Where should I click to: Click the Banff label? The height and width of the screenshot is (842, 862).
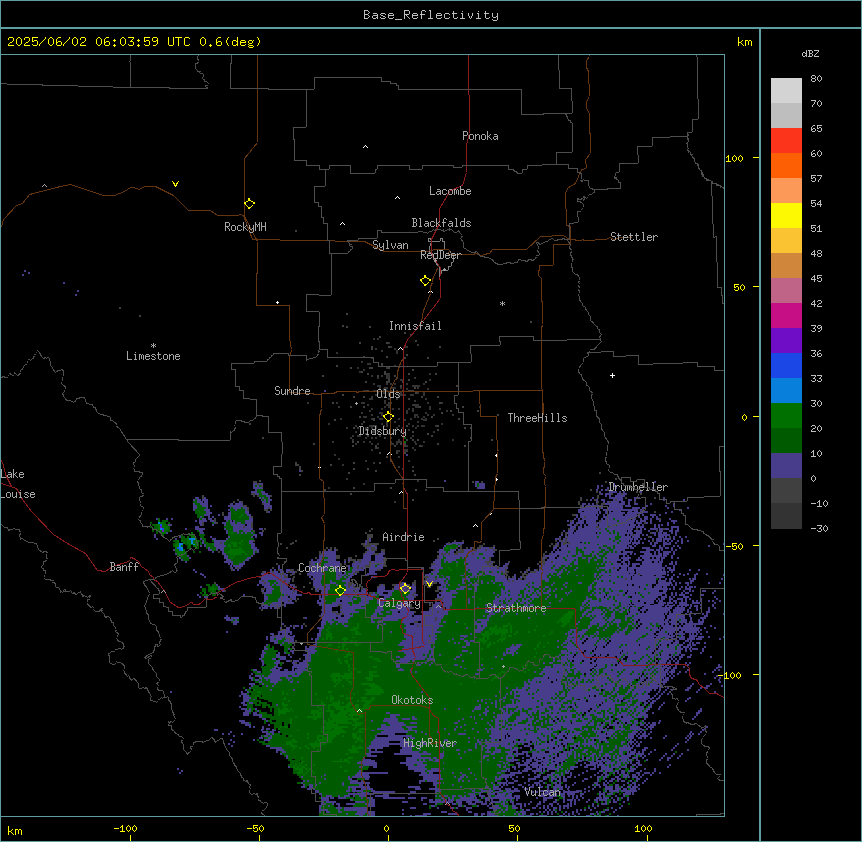click(124, 567)
